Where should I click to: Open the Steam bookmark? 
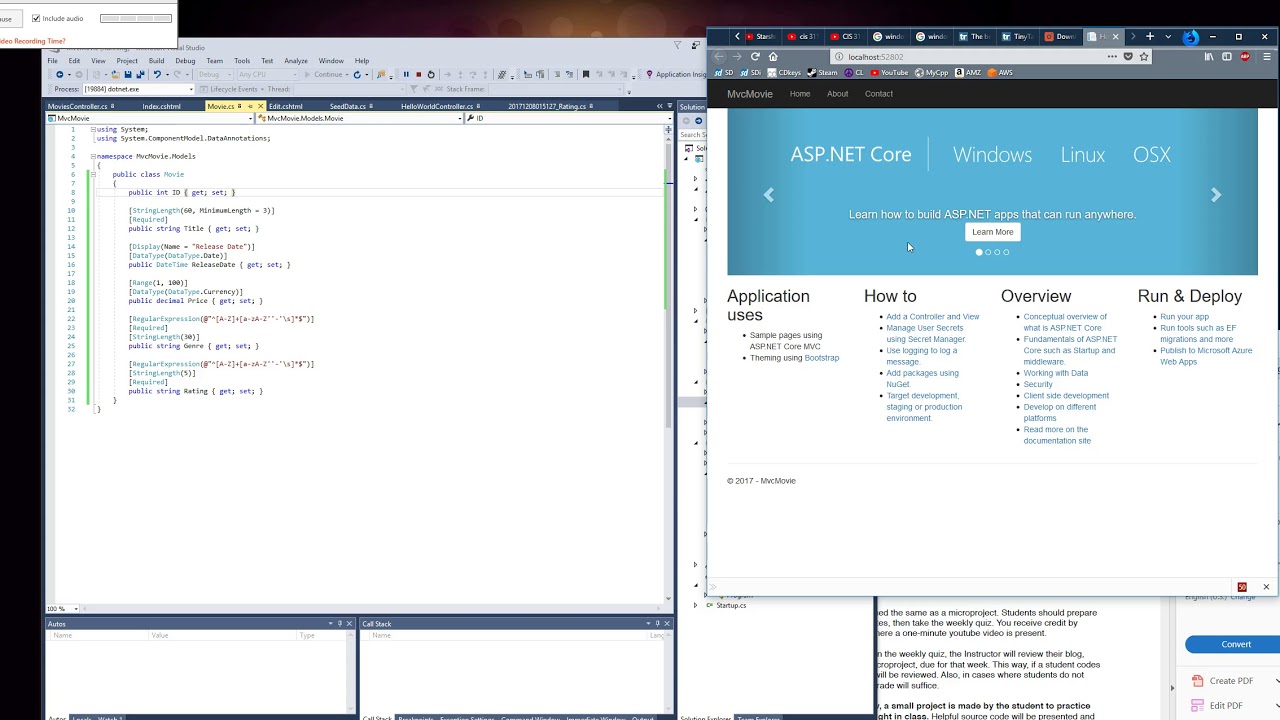822,72
